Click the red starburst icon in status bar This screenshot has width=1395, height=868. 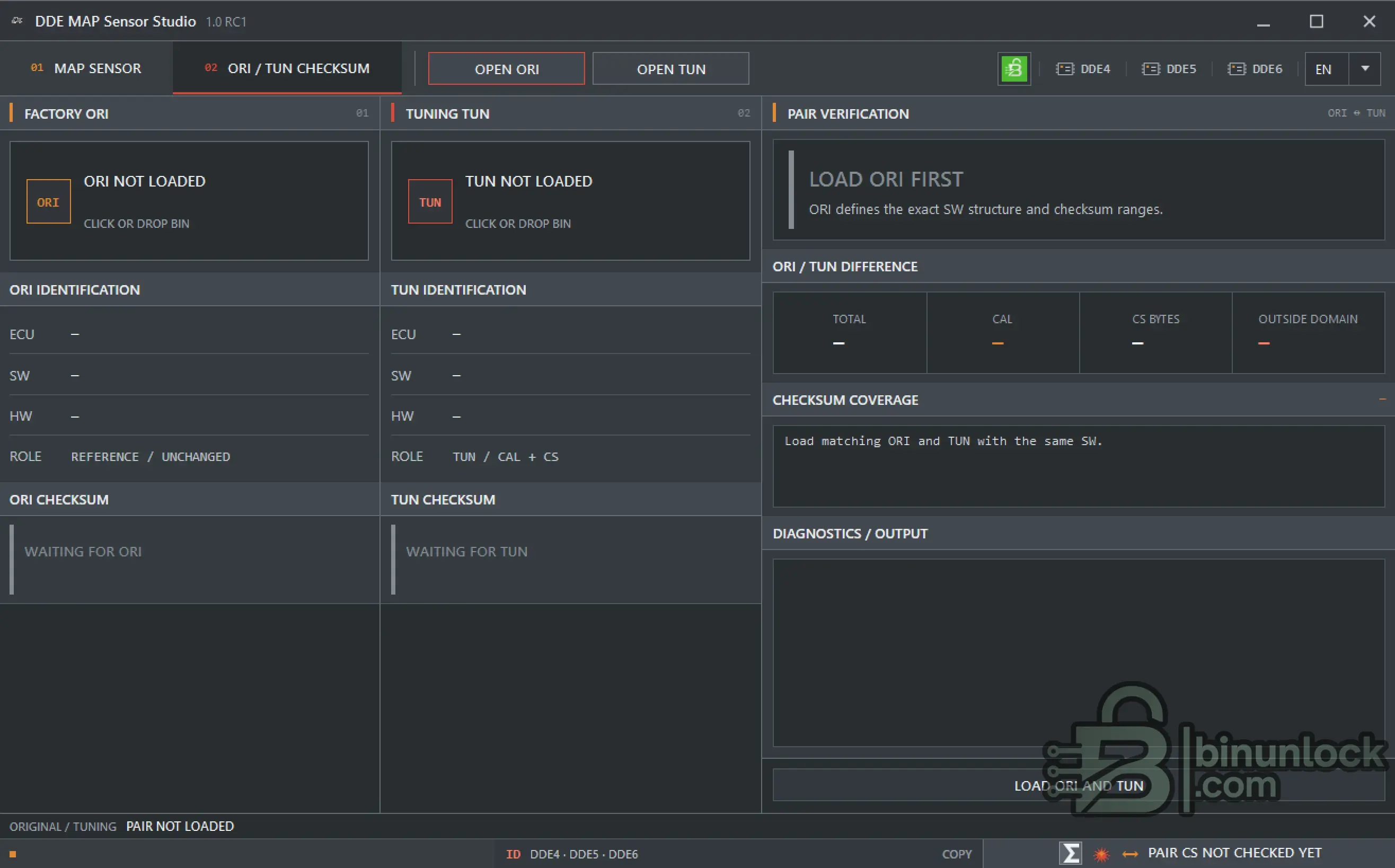pos(1102,854)
